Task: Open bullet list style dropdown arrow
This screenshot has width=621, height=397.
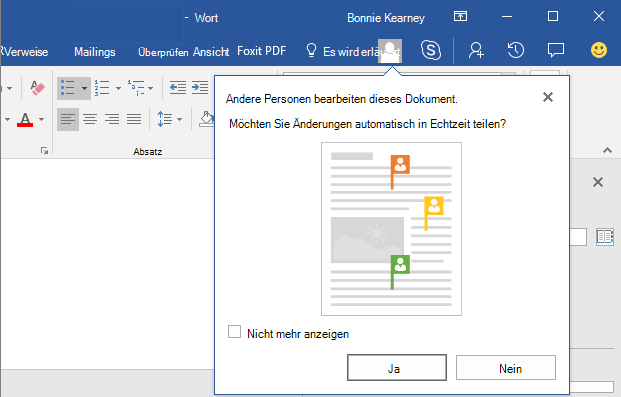Action: click(x=84, y=88)
